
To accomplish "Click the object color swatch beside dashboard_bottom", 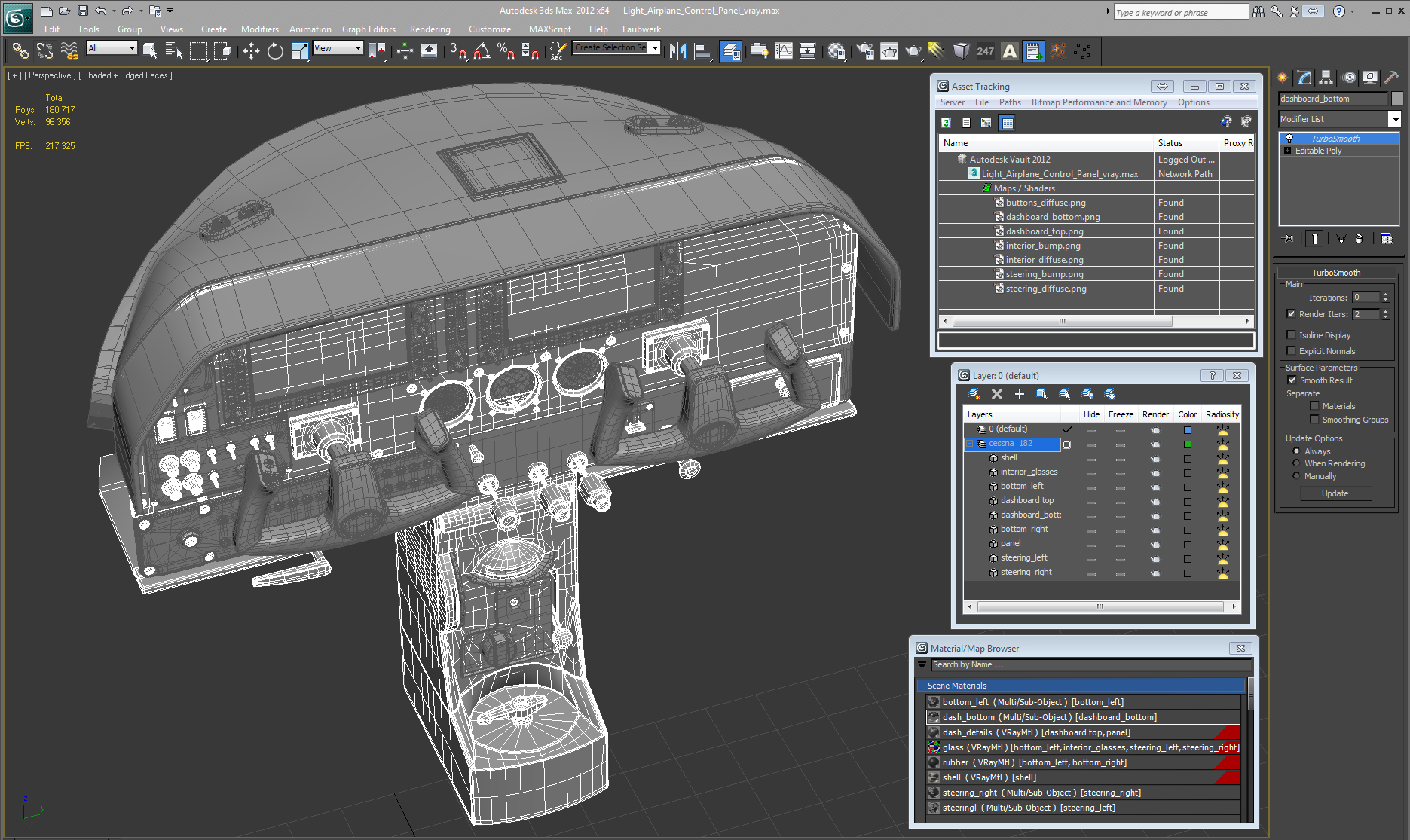I will (x=1396, y=99).
